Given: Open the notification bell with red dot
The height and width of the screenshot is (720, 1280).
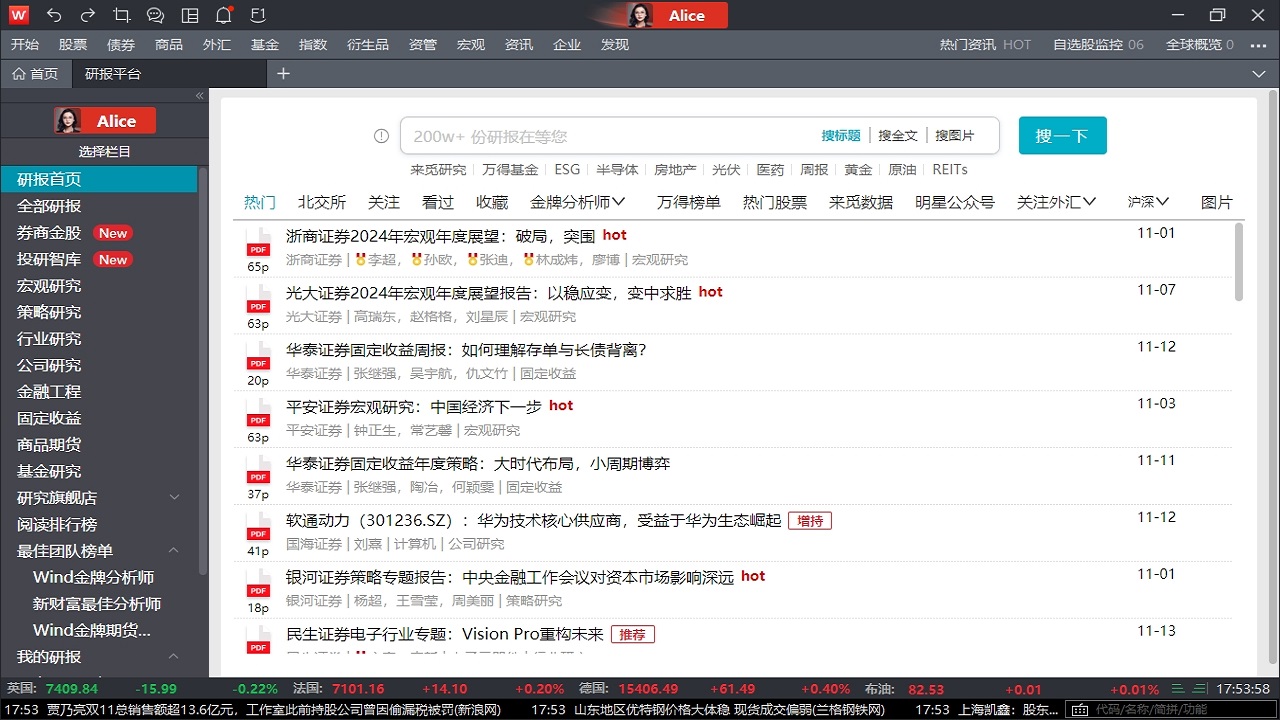Looking at the screenshot, I should 222,14.
